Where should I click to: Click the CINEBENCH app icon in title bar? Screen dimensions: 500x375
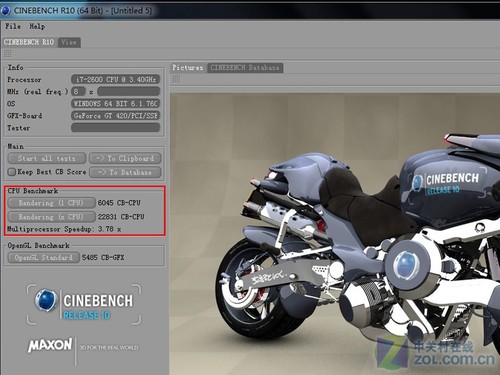coord(6,10)
